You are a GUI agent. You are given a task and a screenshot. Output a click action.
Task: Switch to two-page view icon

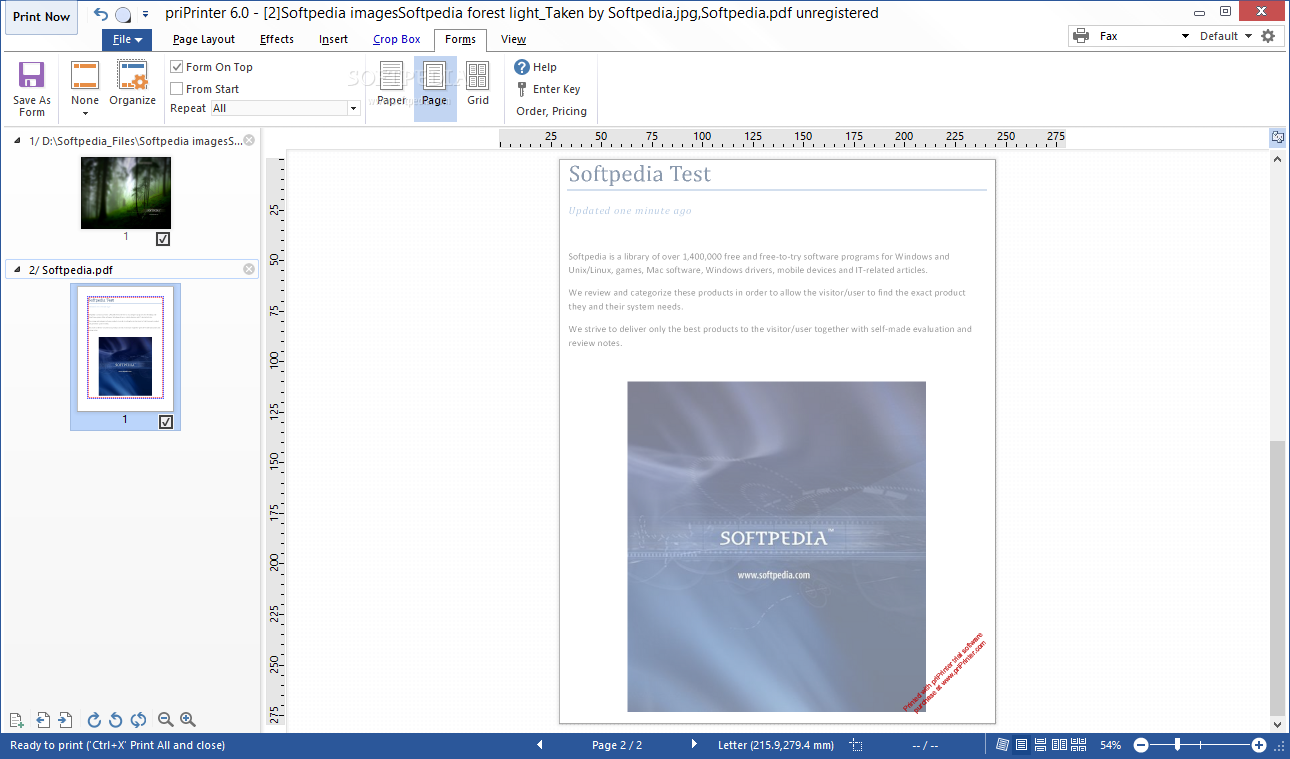pos(1060,745)
